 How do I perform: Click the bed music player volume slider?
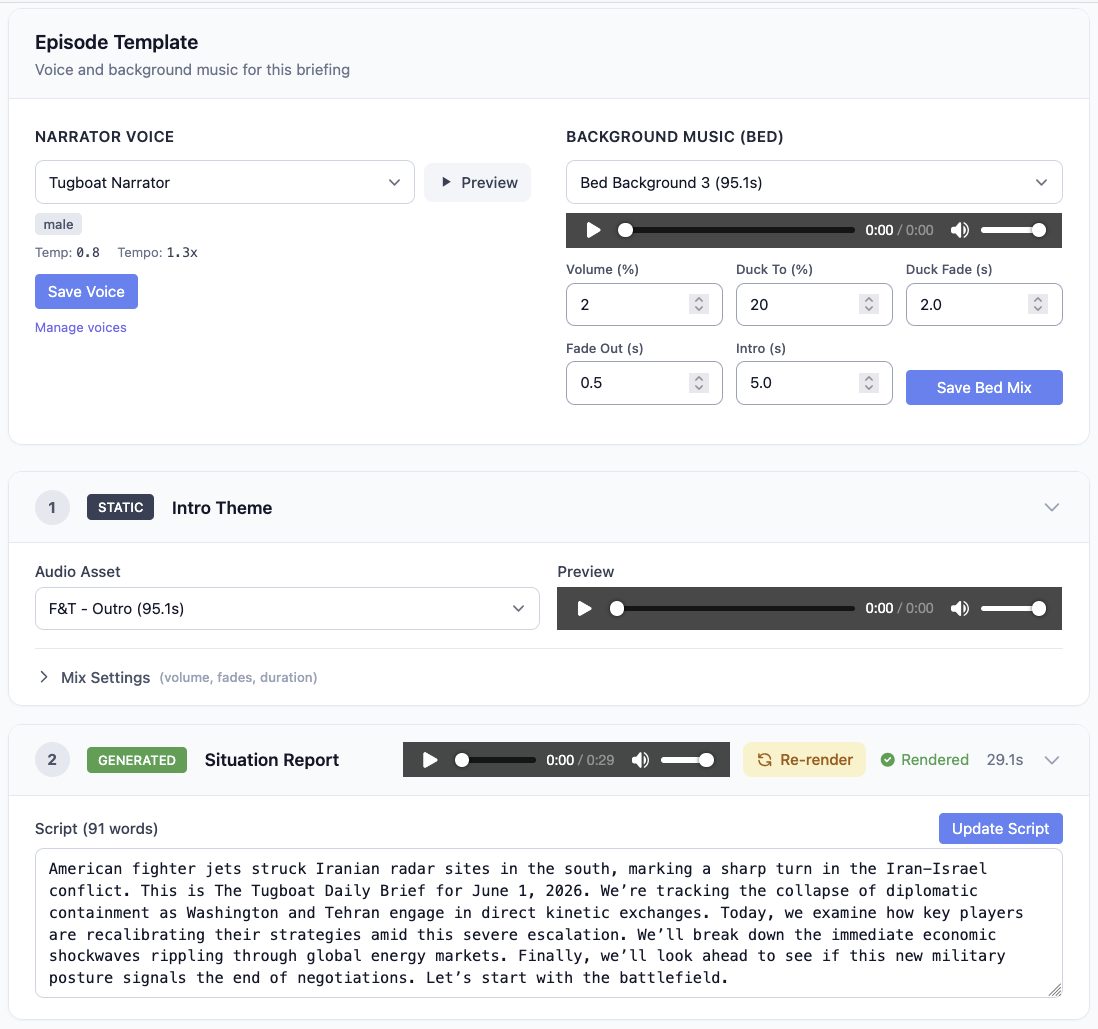tap(1013, 230)
